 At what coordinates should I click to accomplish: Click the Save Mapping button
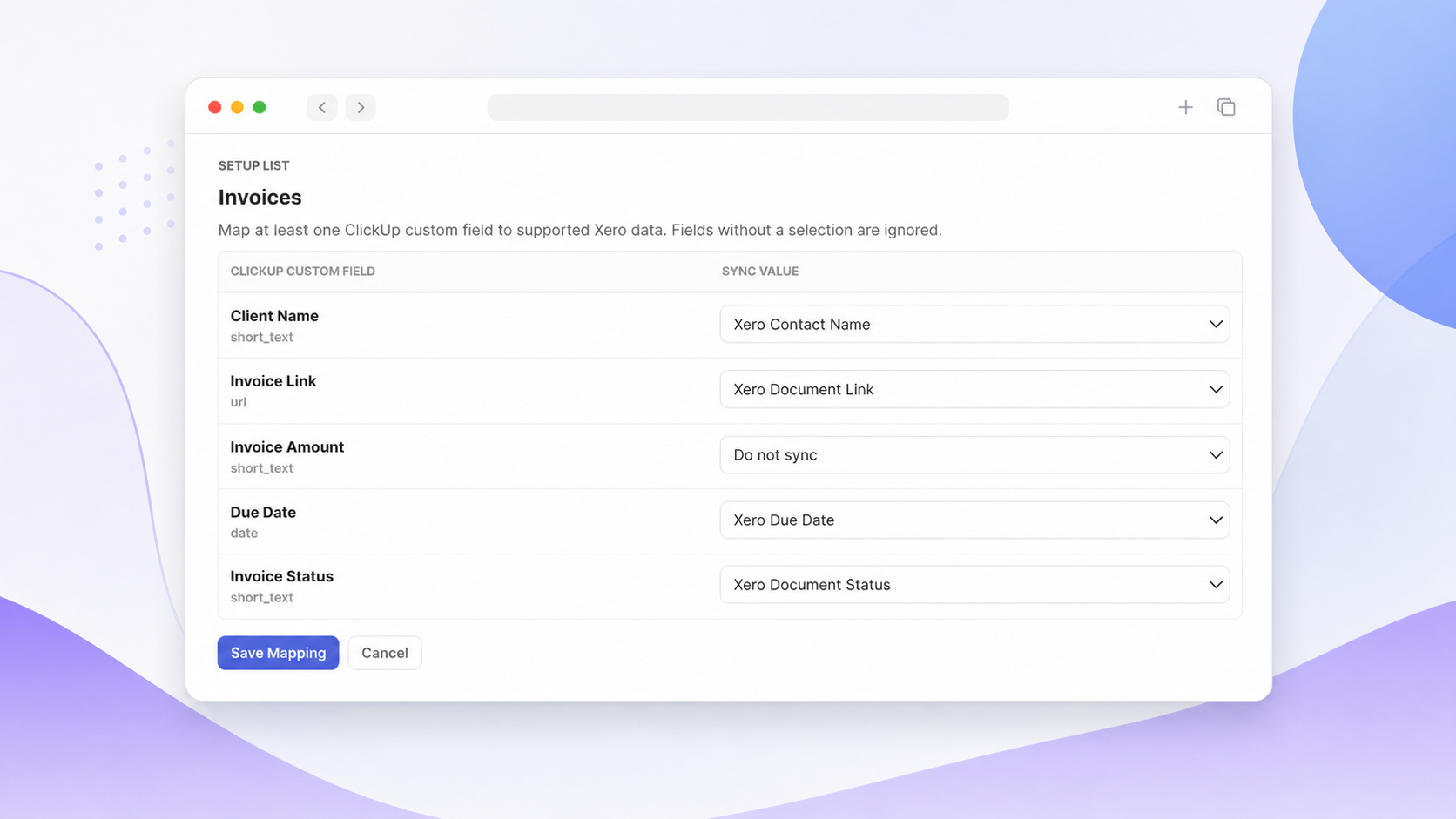[x=278, y=653]
